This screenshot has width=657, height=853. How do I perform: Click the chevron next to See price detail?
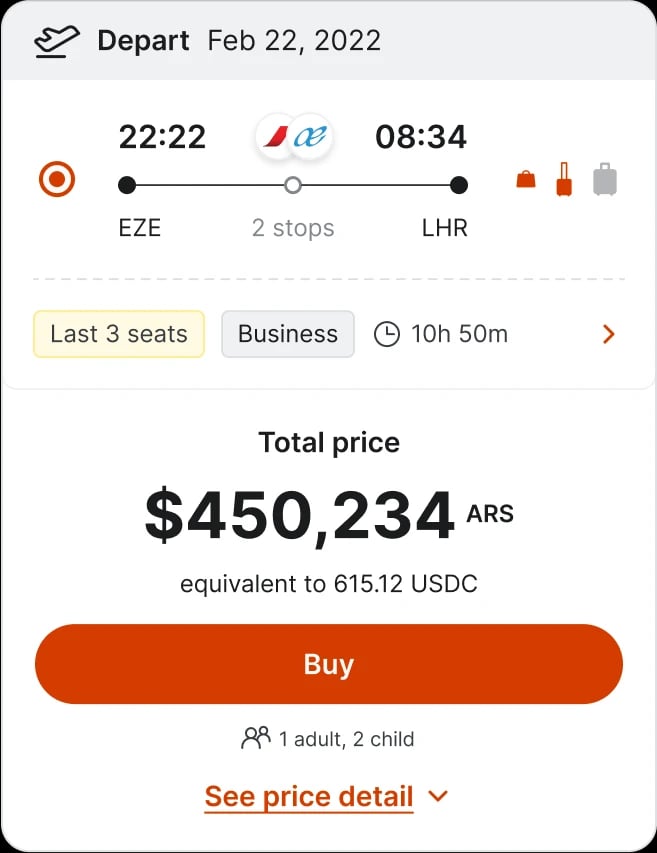pyautogui.click(x=436, y=797)
